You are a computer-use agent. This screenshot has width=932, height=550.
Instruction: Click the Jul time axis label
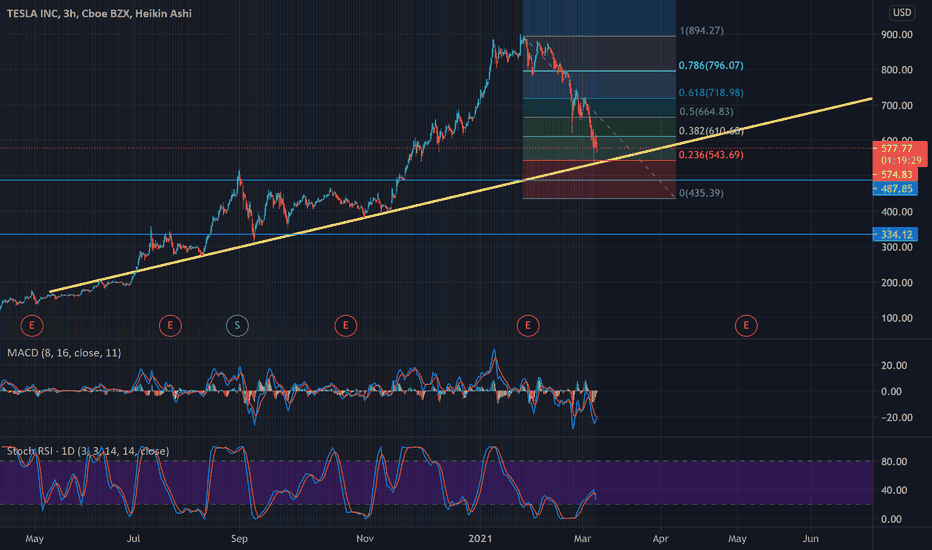click(x=133, y=539)
